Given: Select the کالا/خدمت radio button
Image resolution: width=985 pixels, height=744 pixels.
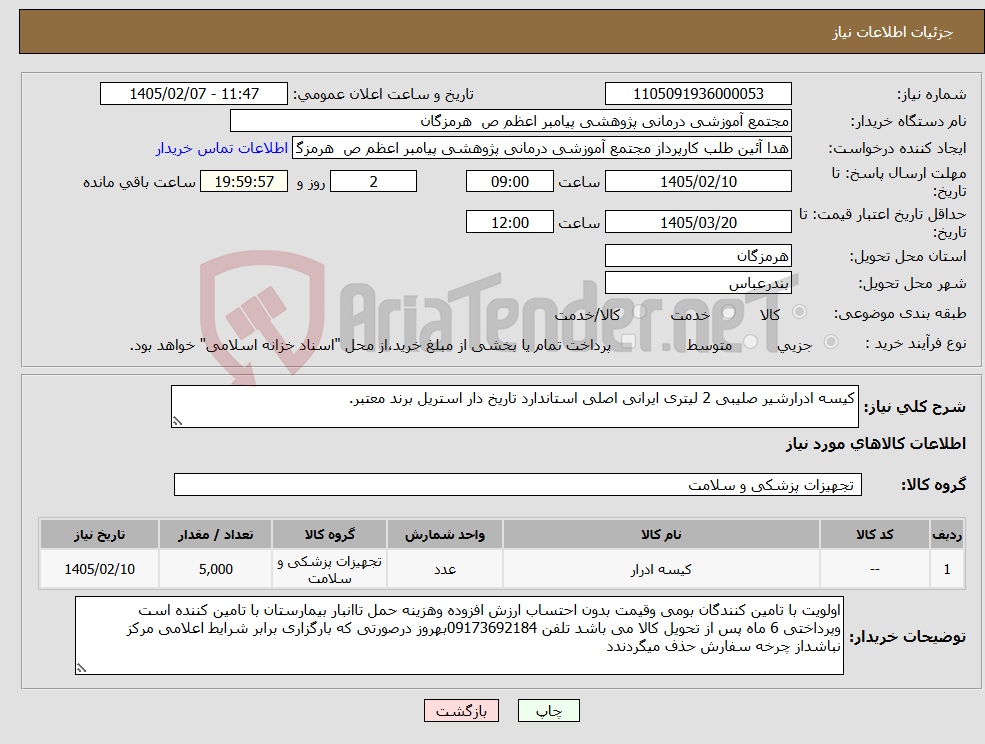Looking at the screenshot, I should tap(639, 312).
